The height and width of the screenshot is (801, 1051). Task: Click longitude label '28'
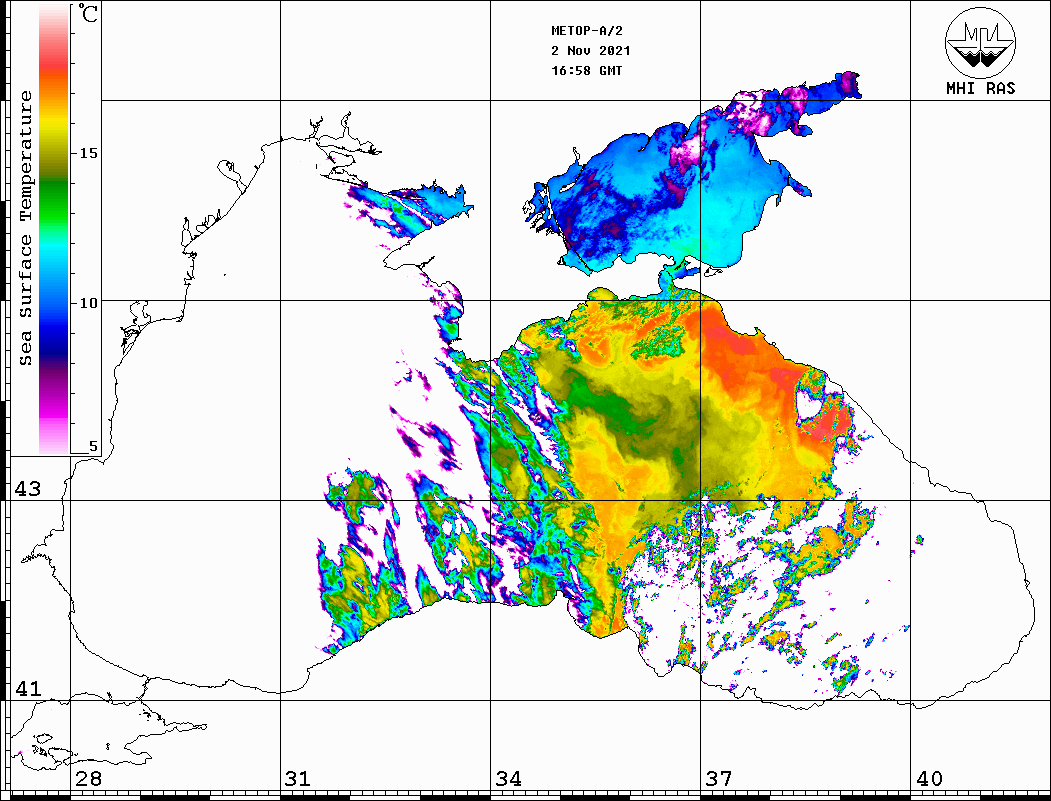pyautogui.click(x=88, y=779)
